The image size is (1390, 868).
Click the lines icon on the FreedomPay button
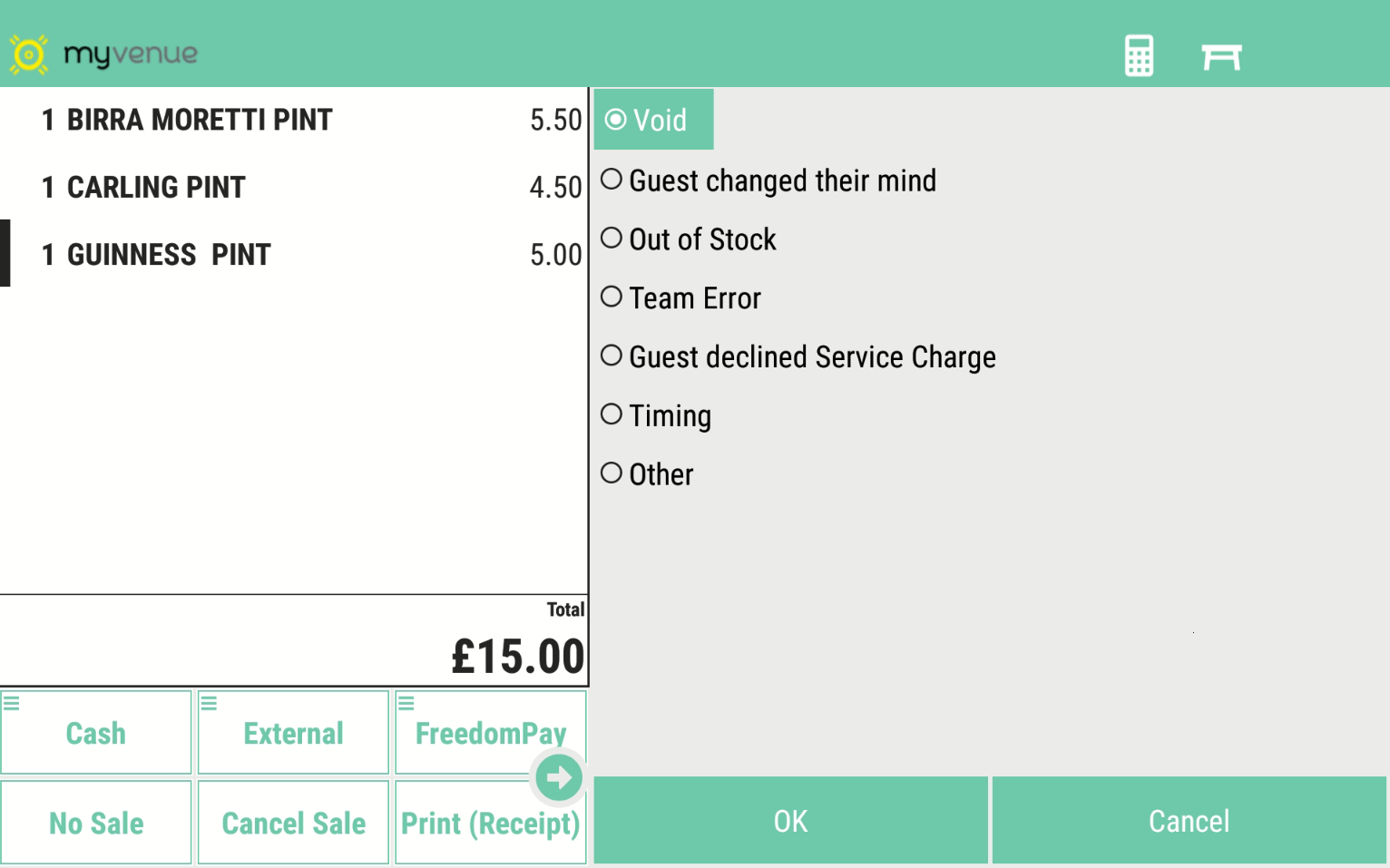click(406, 703)
